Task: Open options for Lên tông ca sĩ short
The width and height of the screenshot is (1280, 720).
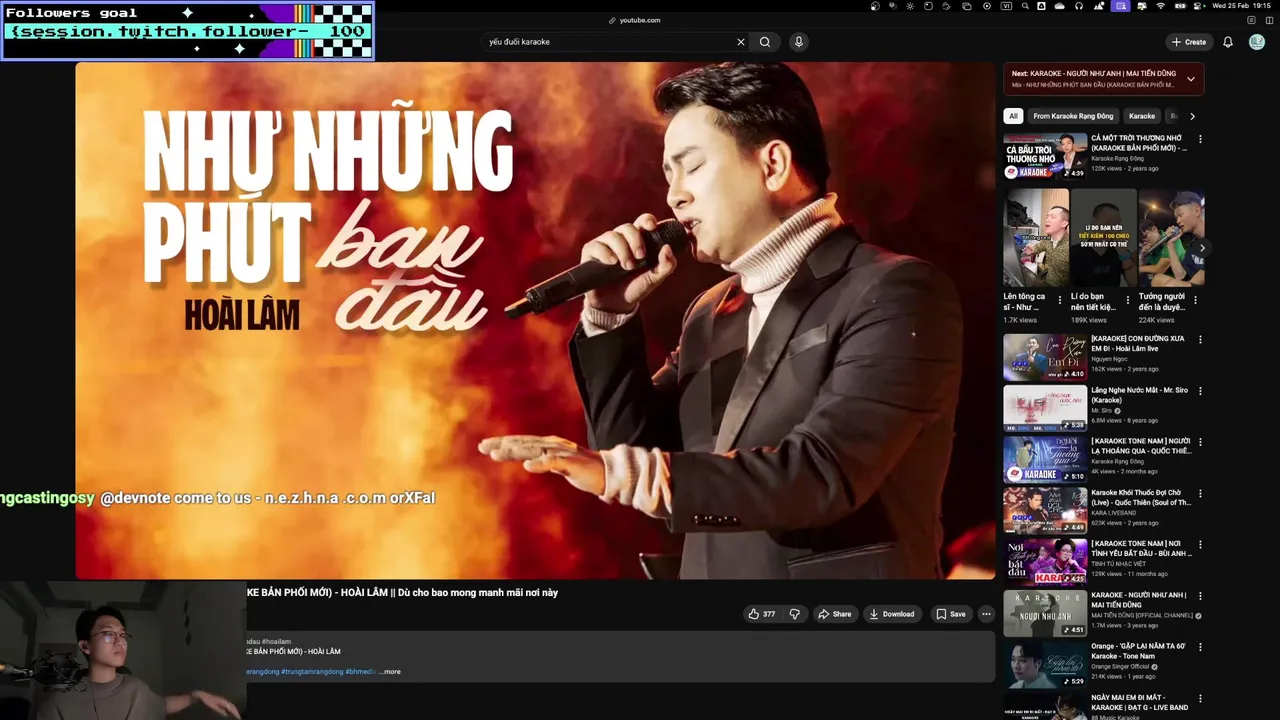Action: [1060, 299]
